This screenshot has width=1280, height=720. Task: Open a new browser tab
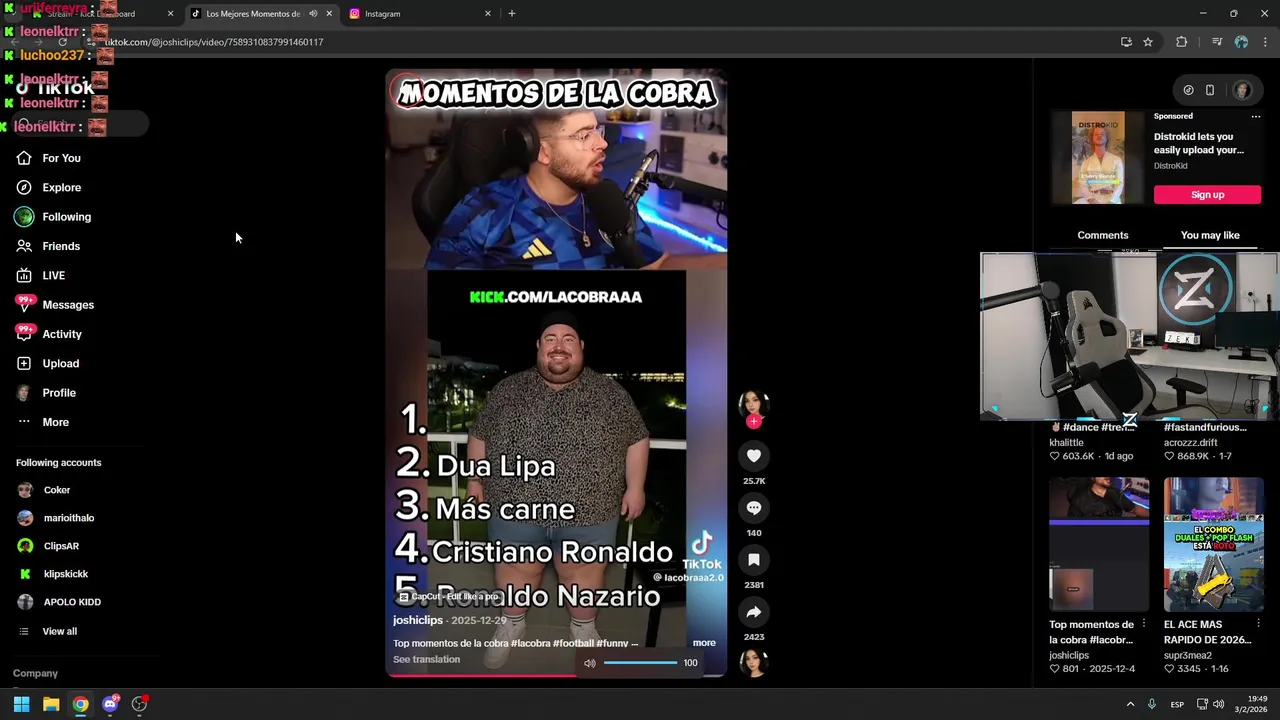(x=512, y=14)
